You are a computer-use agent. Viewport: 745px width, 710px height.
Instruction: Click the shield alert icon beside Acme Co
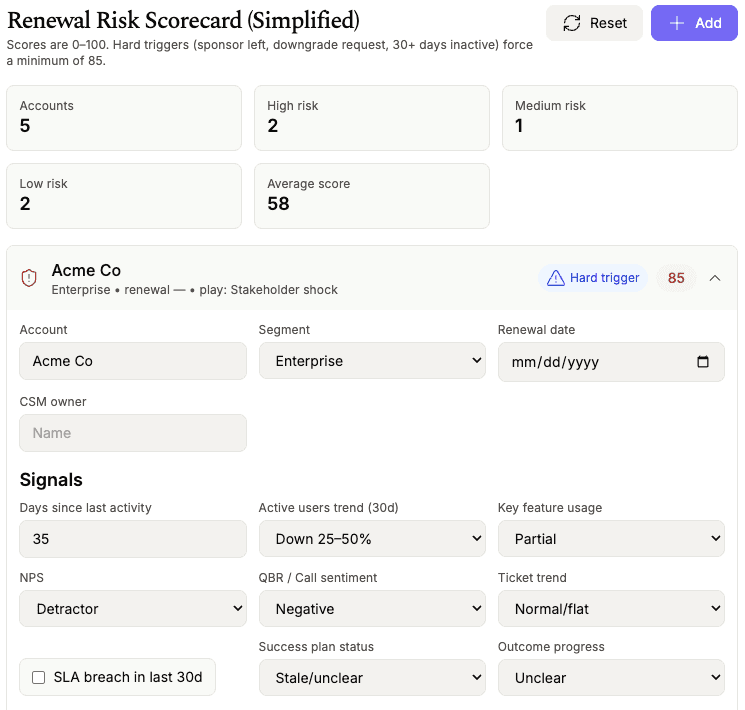(29, 278)
